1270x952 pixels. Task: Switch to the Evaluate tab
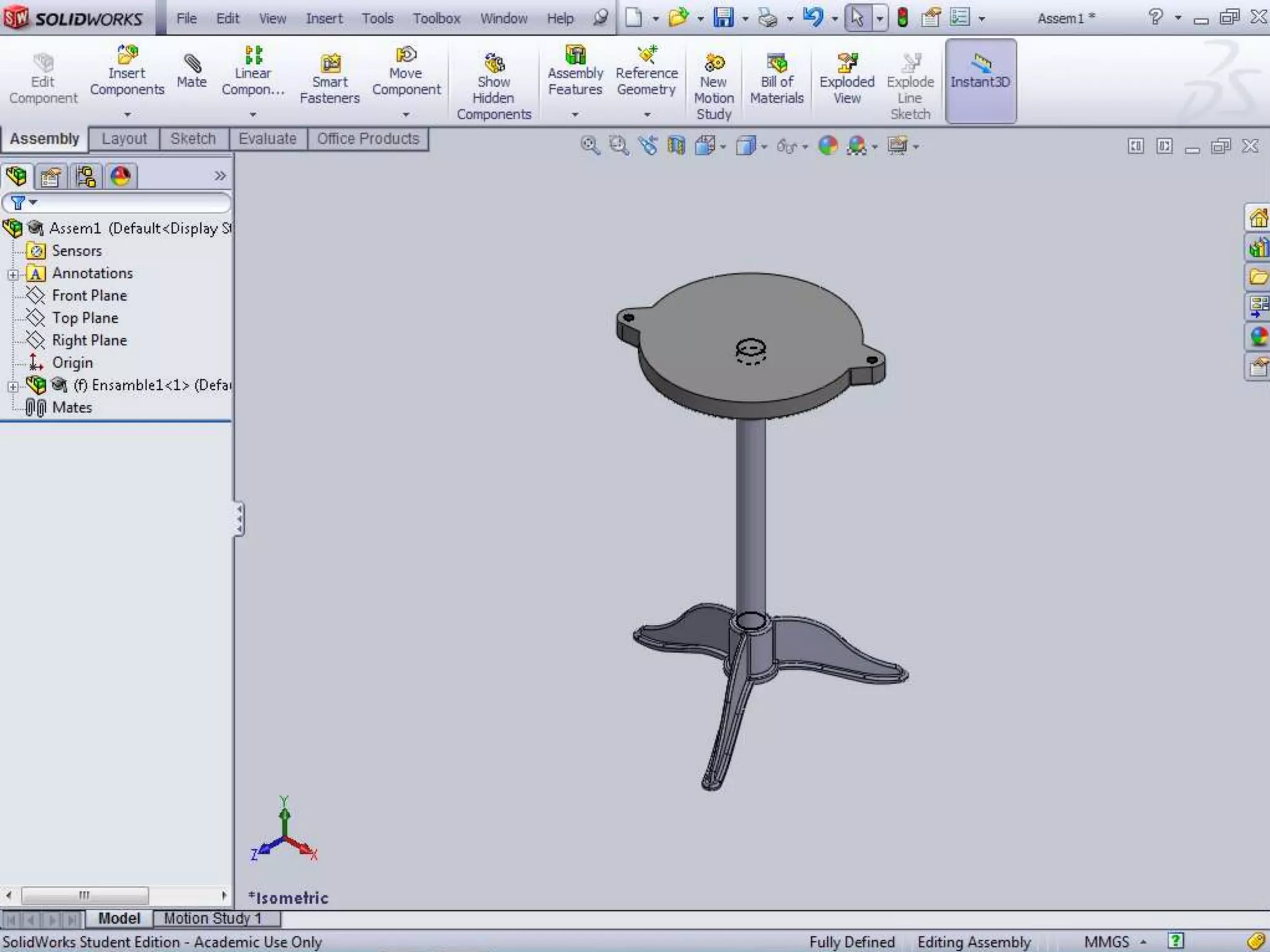(x=267, y=139)
